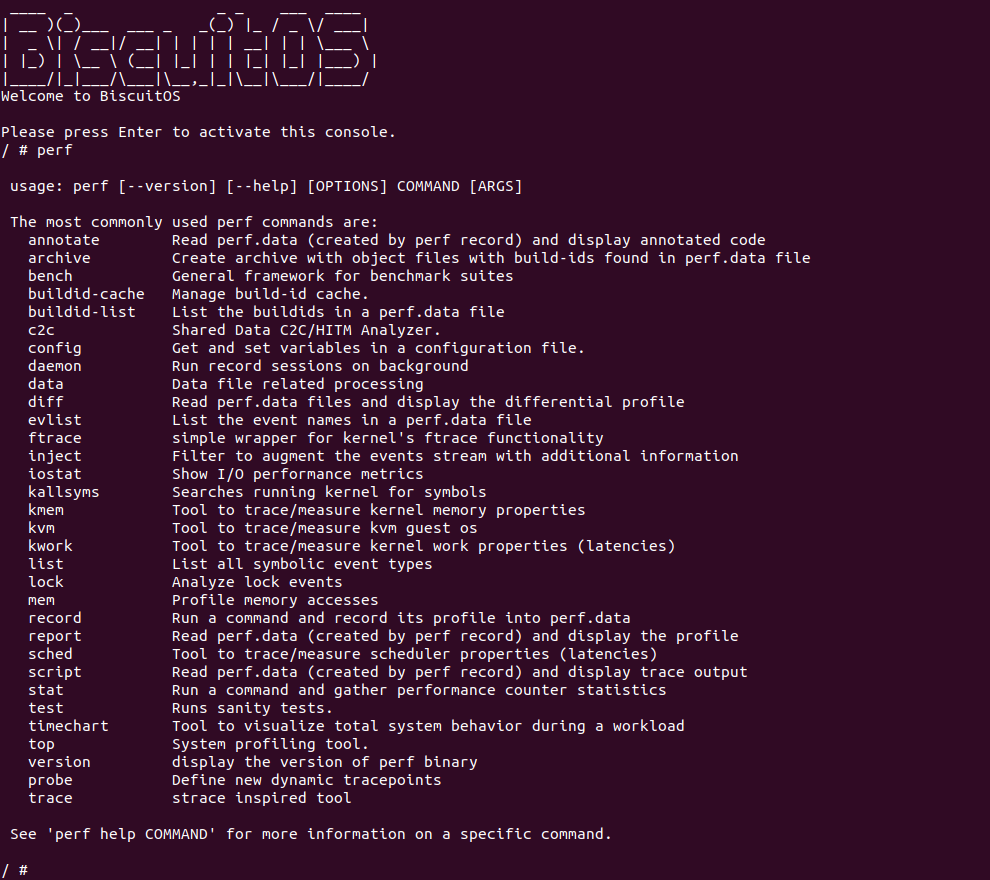The width and height of the screenshot is (990, 880).
Task: Click the 'daemon' command name
Action: (x=55, y=366)
